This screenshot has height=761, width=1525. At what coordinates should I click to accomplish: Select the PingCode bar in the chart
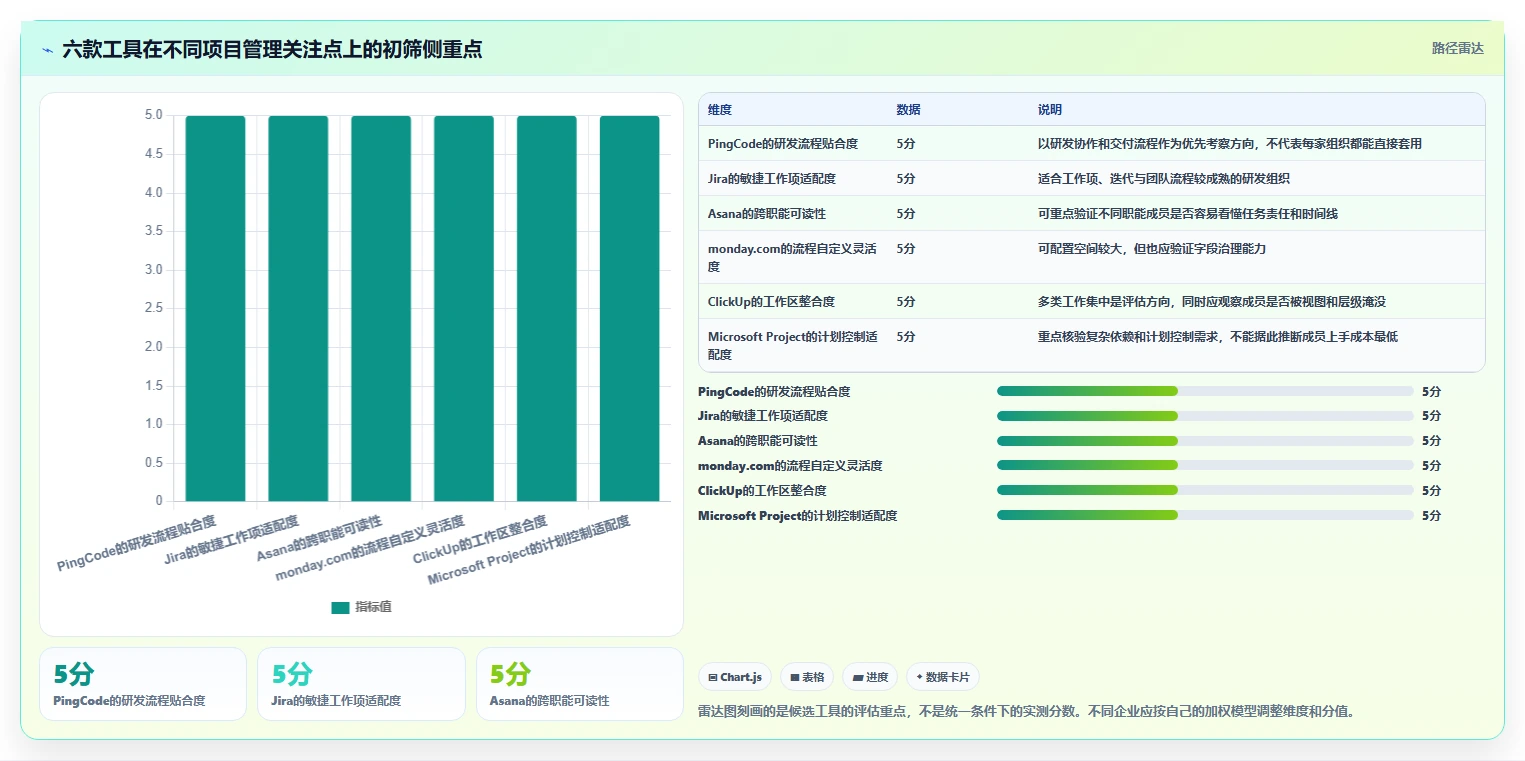(x=215, y=308)
